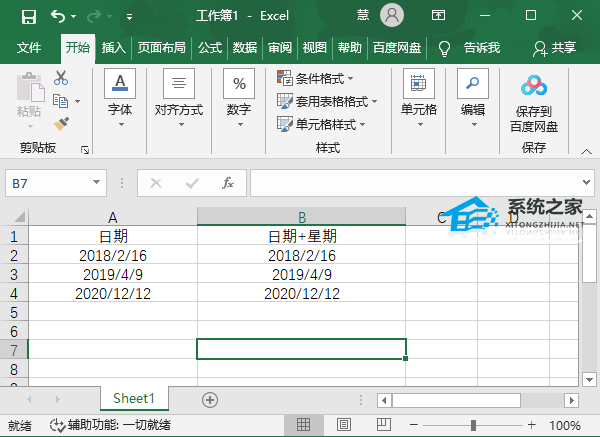Click the formula bar confirm checkmark
Viewport: 600px width, 437px height.
click(192, 183)
